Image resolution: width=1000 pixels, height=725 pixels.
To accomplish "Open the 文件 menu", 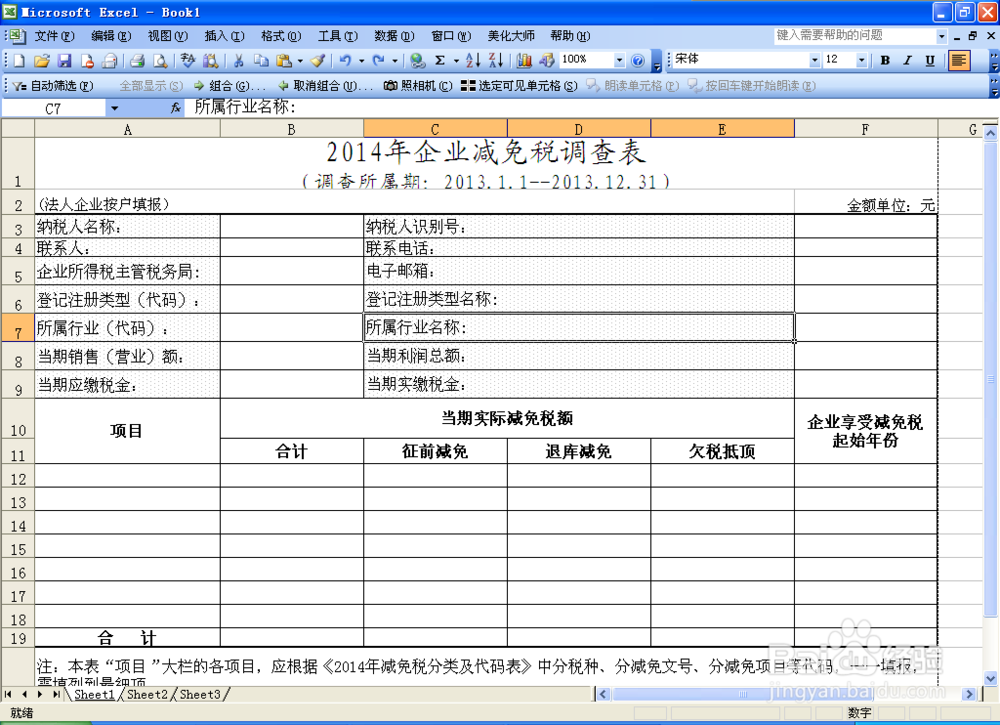I will pyautogui.click(x=53, y=36).
